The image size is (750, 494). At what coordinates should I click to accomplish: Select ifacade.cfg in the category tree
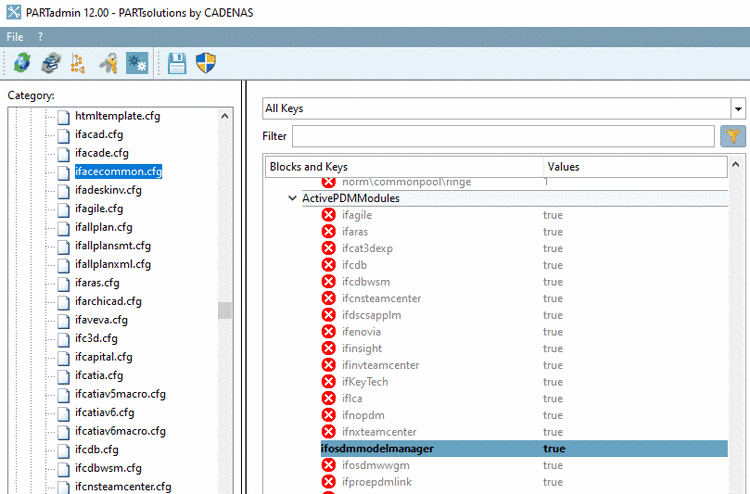click(x=102, y=153)
